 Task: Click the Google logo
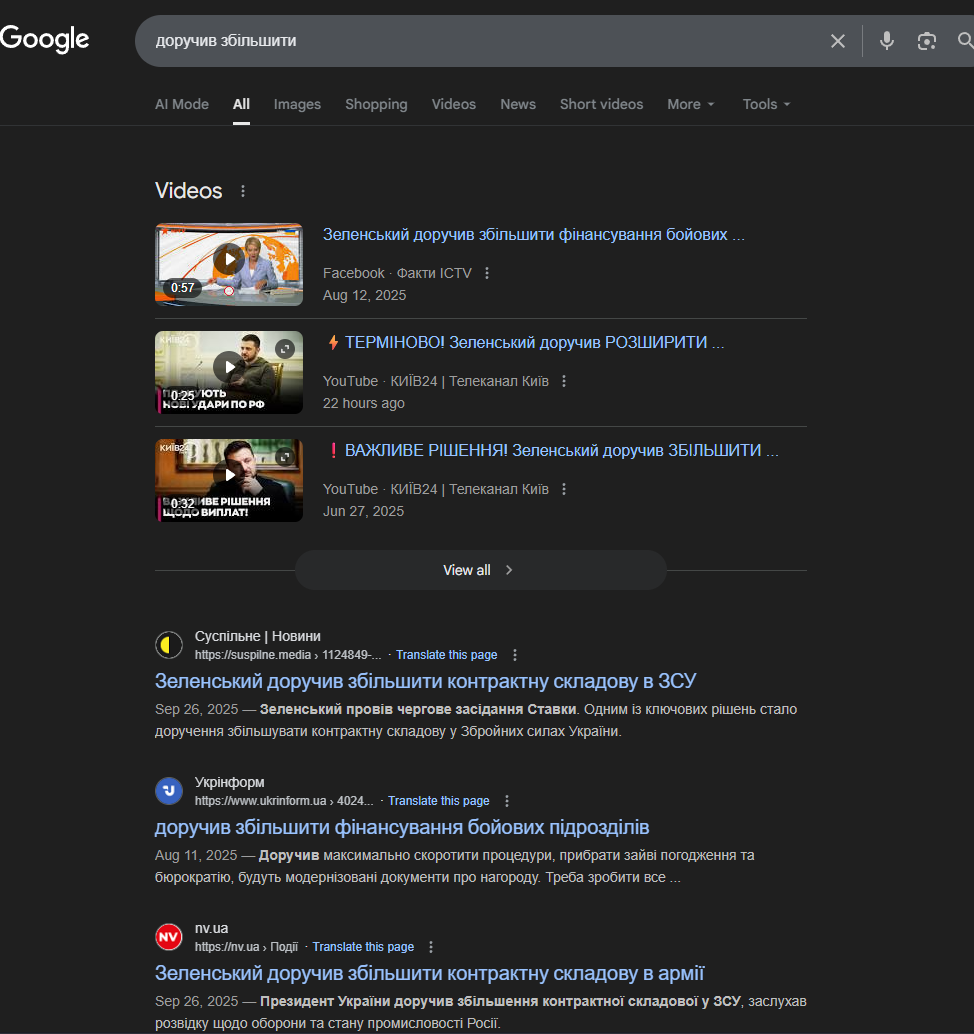(45, 39)
